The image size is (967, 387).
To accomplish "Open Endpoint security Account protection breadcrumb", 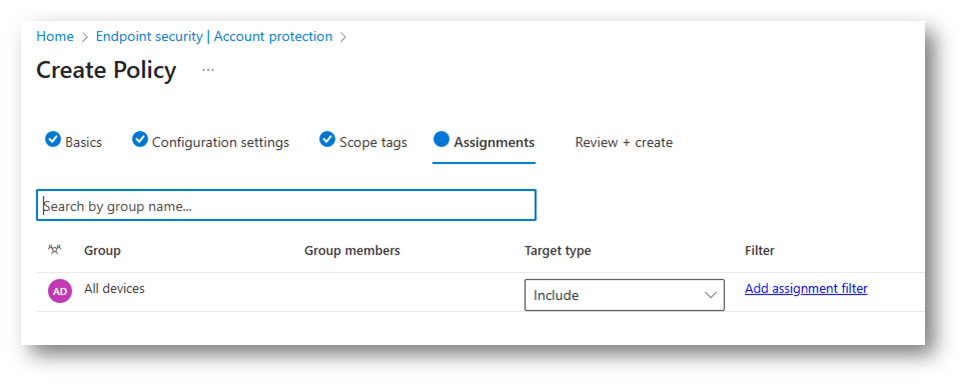I will 214,36.
